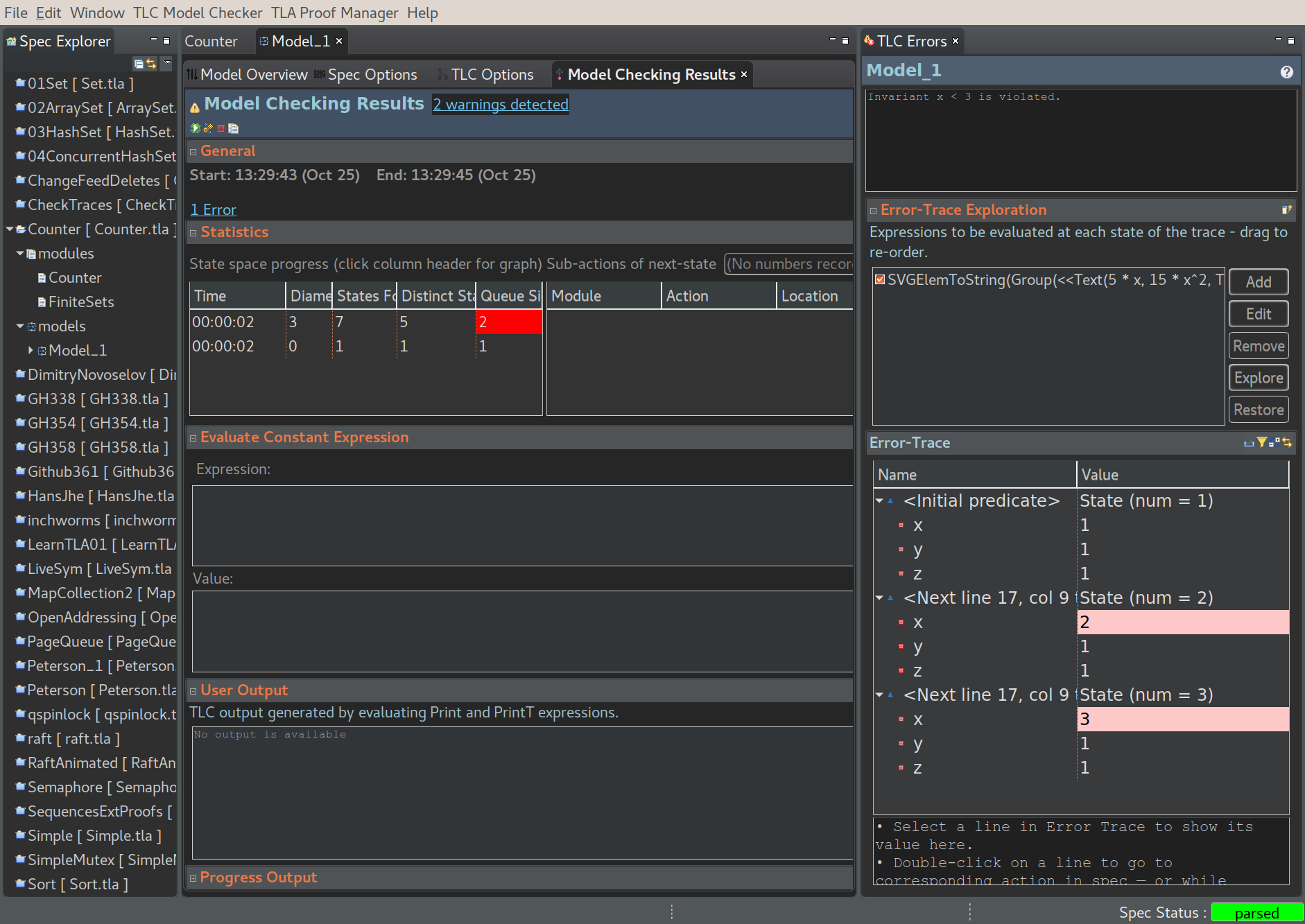Run TLC on the model using green play icon
The image size is (1305, 924).
coord(196,128)
